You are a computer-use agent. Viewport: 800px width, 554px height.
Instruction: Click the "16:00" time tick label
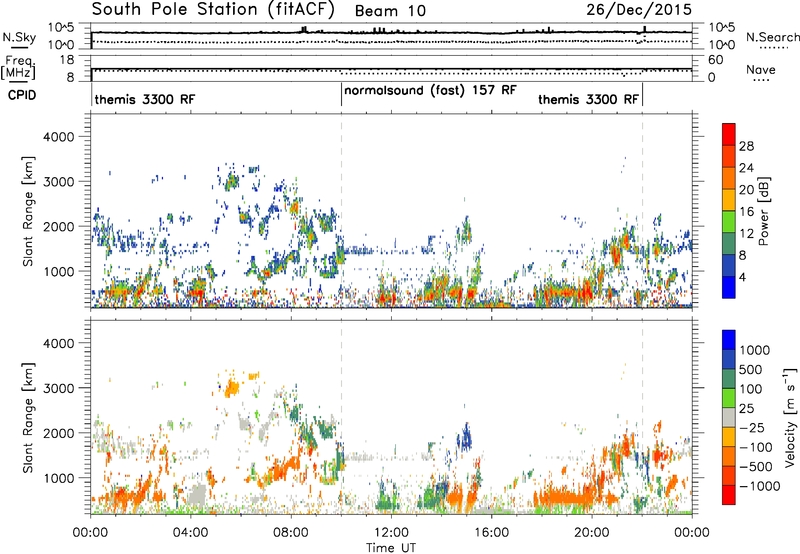pyautogui.click(x=491, y=533)
